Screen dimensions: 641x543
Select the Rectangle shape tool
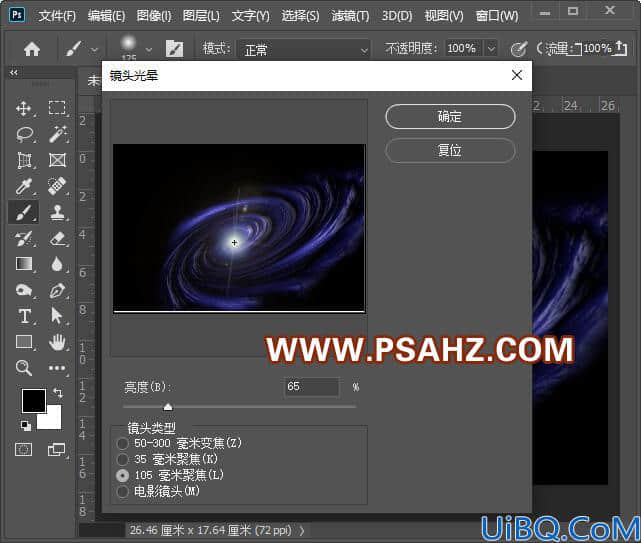tap(24, 342)
